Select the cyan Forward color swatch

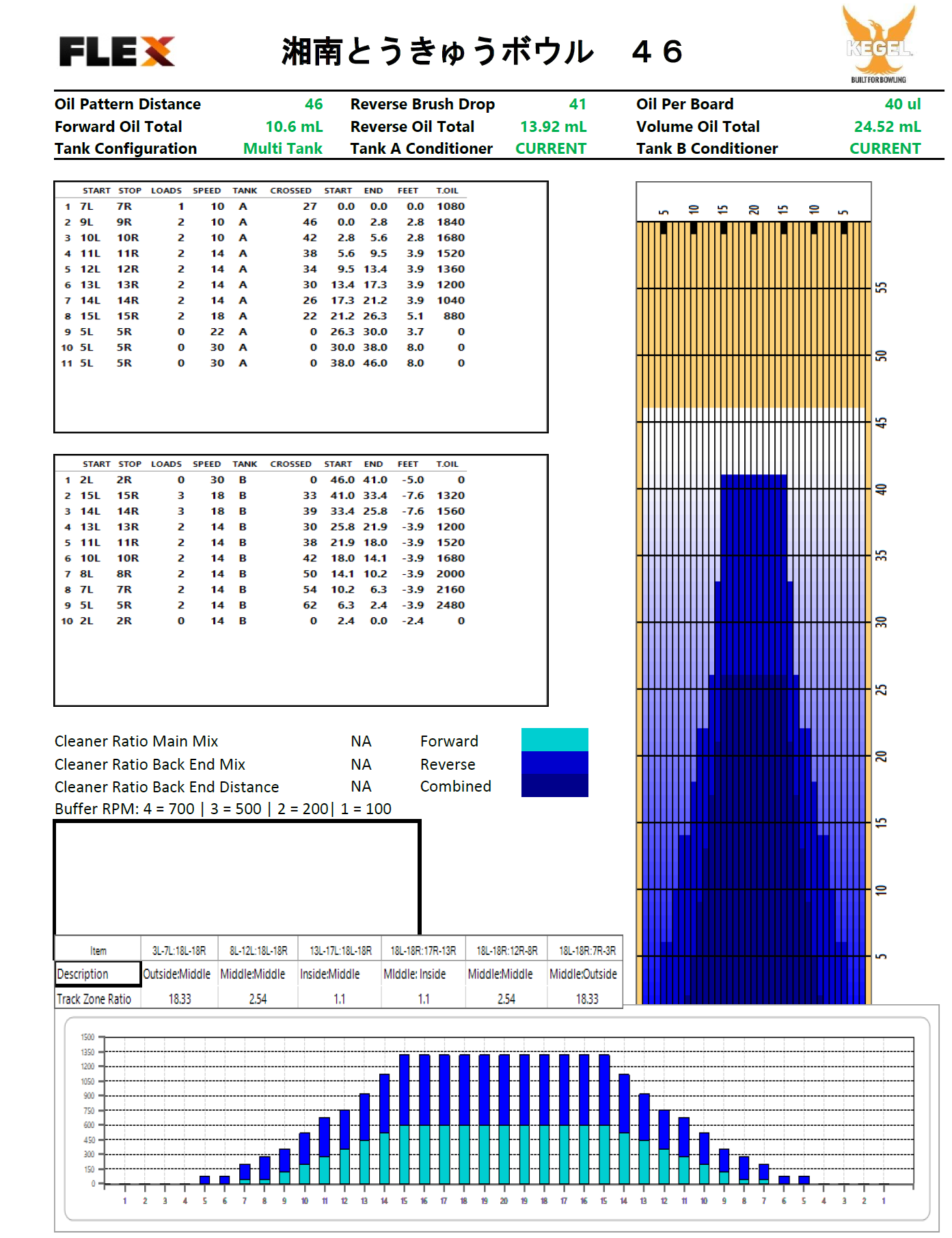pos(554,740)
